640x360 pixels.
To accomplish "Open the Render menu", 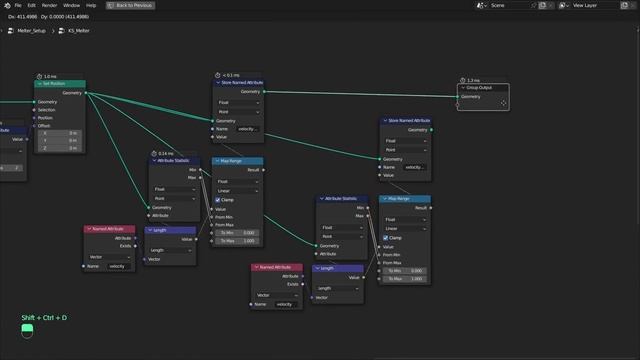I will [x=49, y=5].
